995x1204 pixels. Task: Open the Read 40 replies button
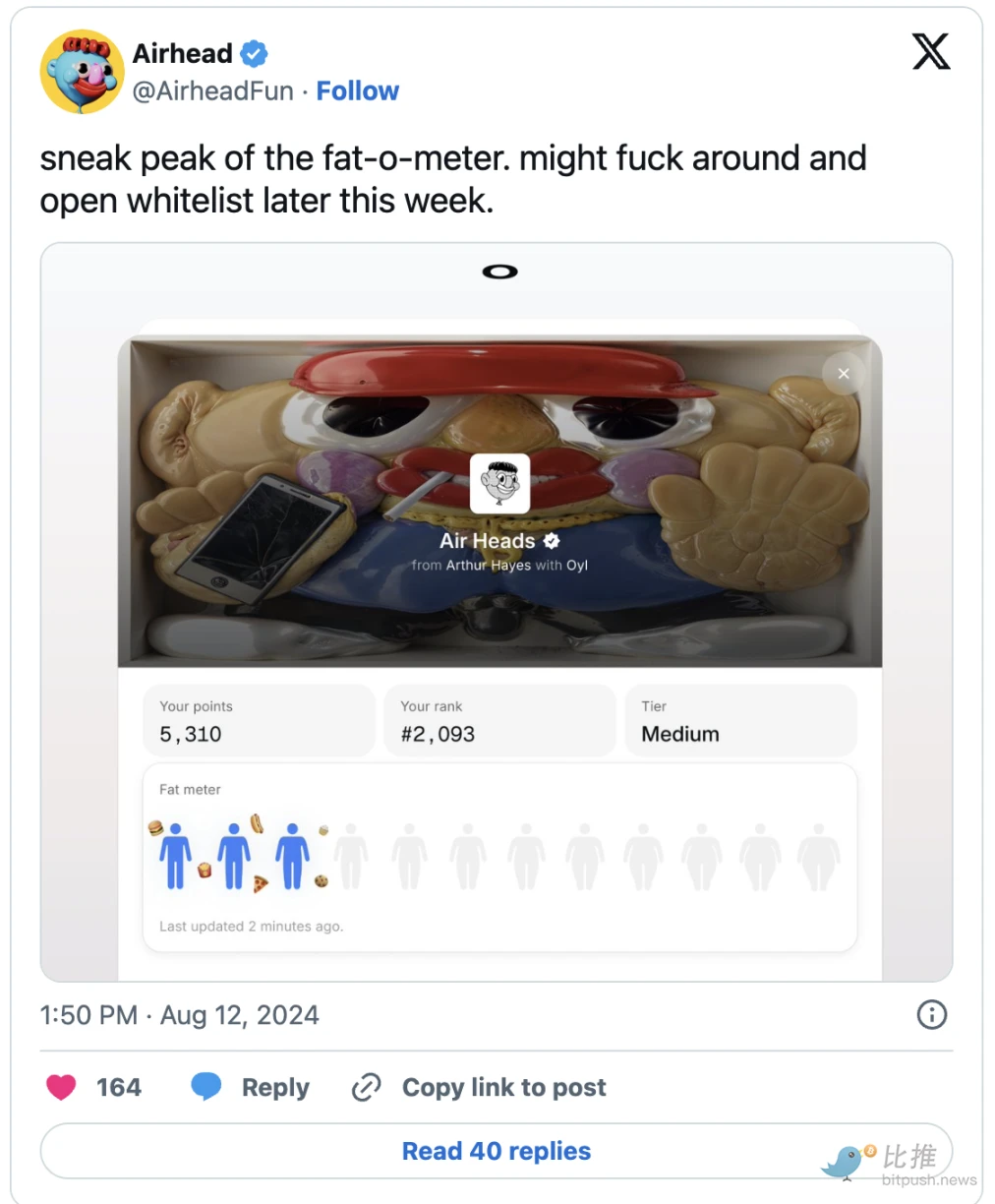point(497,1151)
